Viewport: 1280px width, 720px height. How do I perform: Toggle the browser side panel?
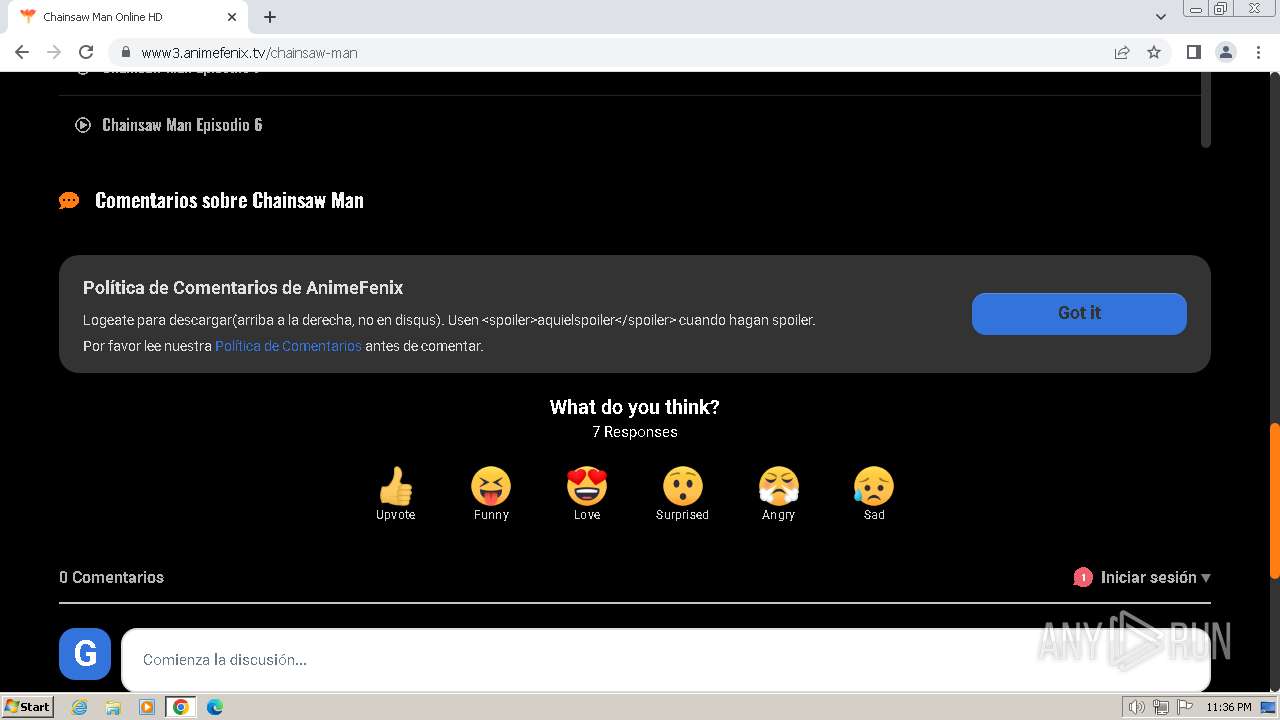click(x=1194, y=52)
